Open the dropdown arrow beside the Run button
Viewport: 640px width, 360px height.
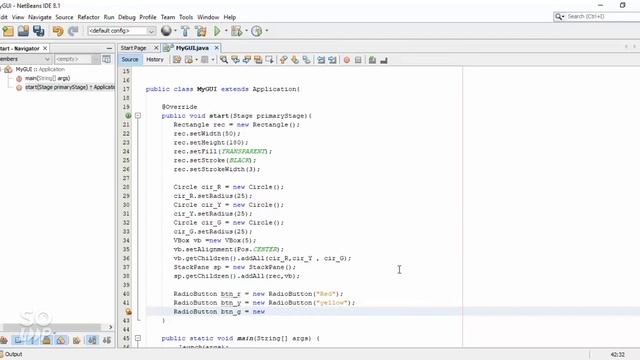coord(226,31)
